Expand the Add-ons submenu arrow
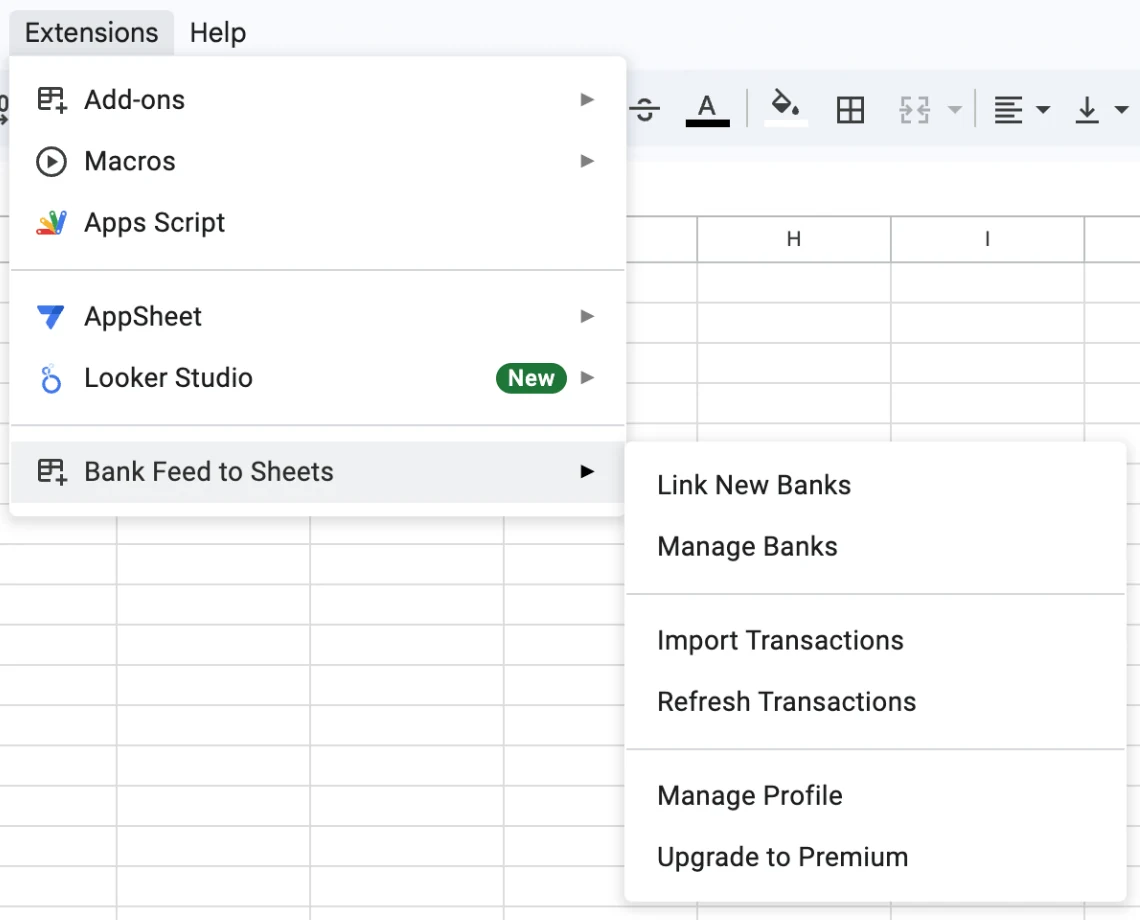Image resolution: width=1140 pixels, height=920 pixels. tap(587, 100)
